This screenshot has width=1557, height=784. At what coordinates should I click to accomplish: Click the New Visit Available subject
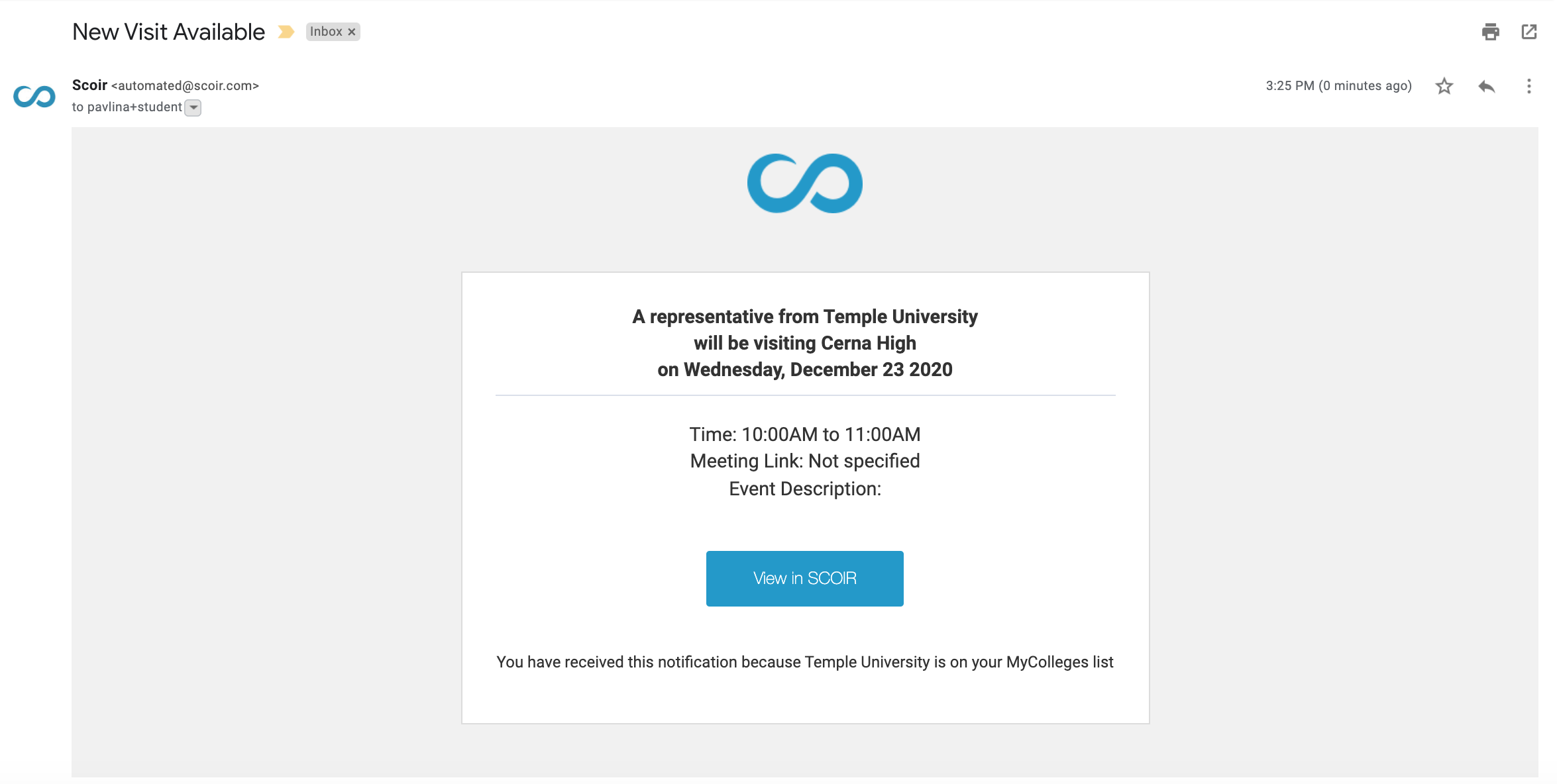168,32
